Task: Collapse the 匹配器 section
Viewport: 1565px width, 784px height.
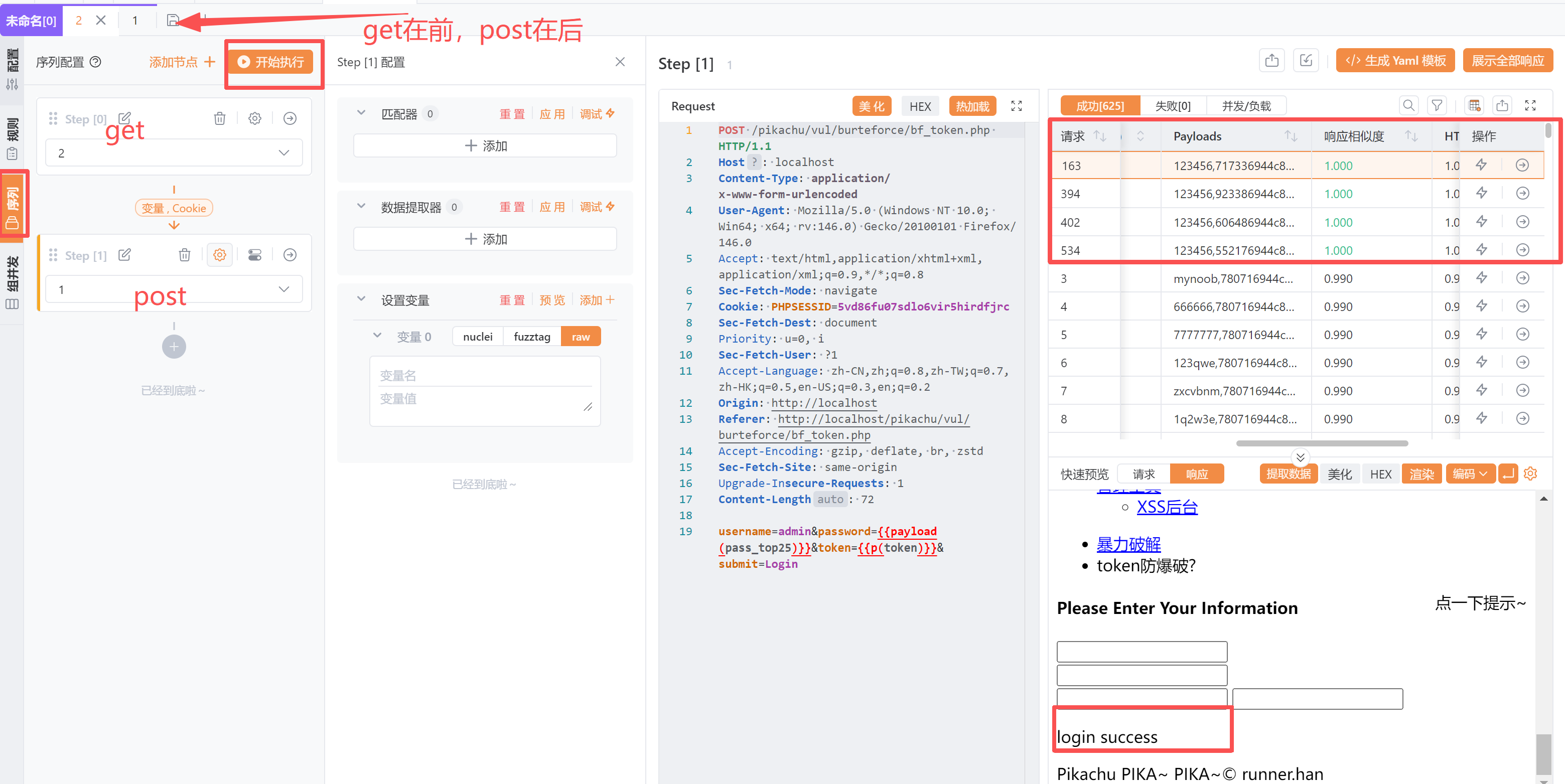Action: [x=361, y=113]
